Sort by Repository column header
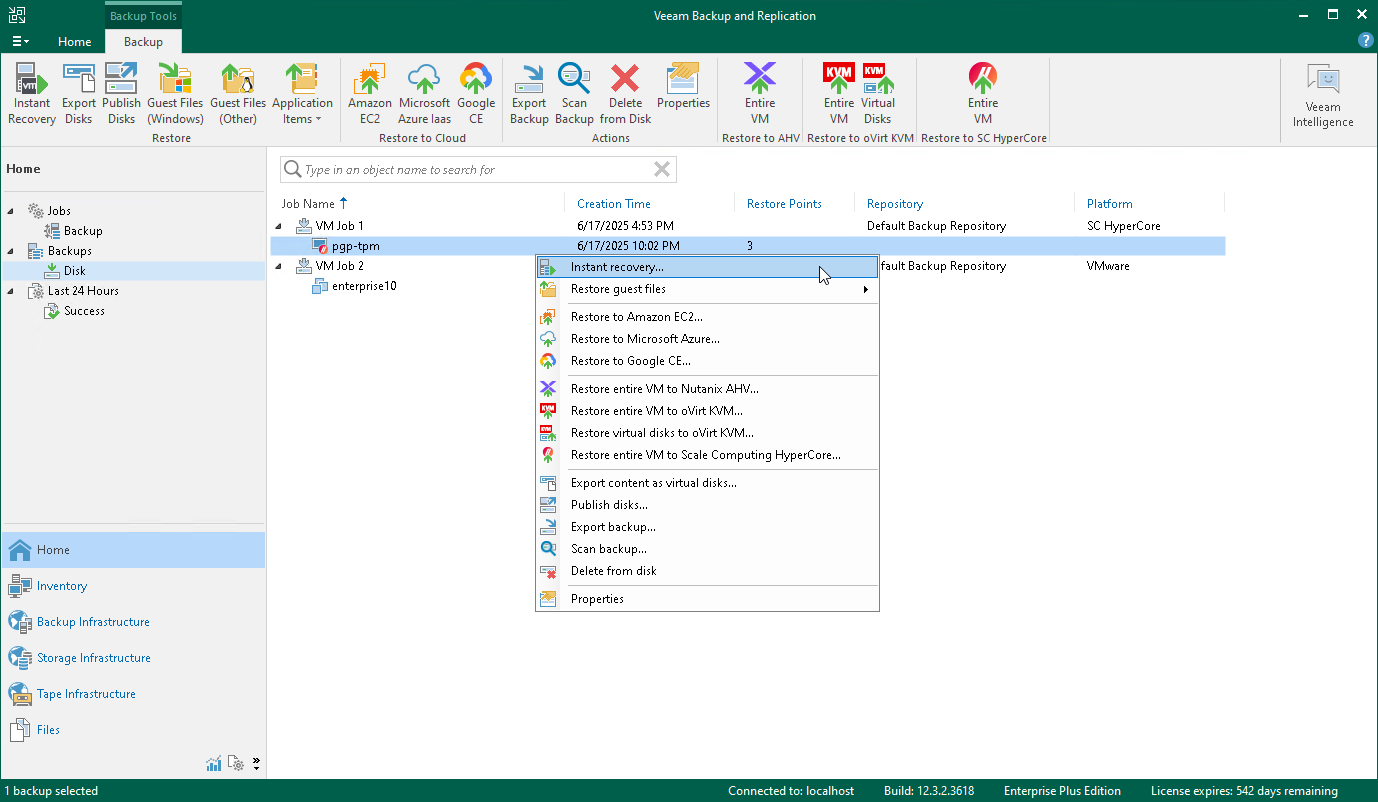This screenshot has height=802, width=1378. pos(895,204)
